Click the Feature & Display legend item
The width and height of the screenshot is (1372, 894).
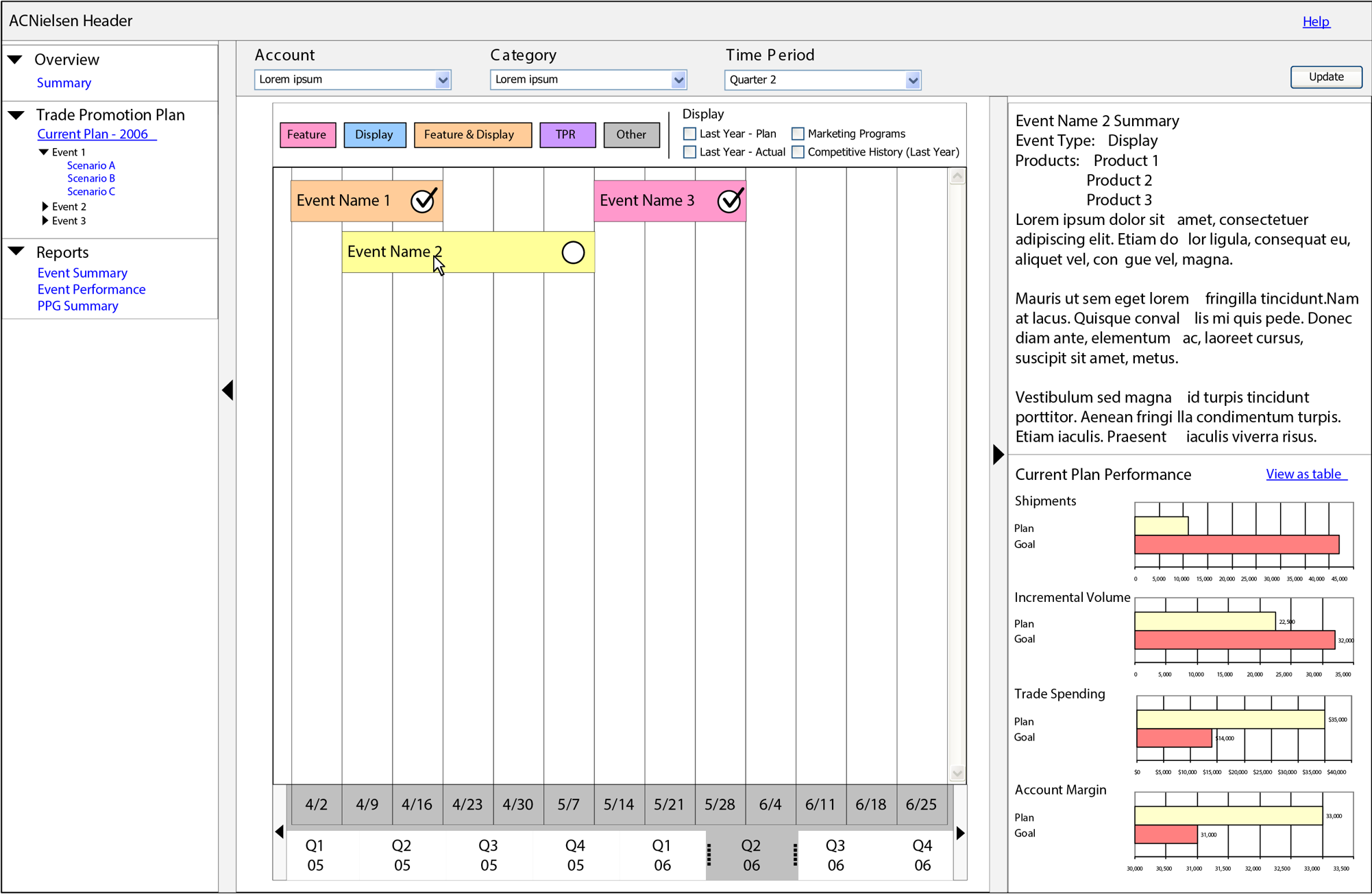click(x=472, y=134)
